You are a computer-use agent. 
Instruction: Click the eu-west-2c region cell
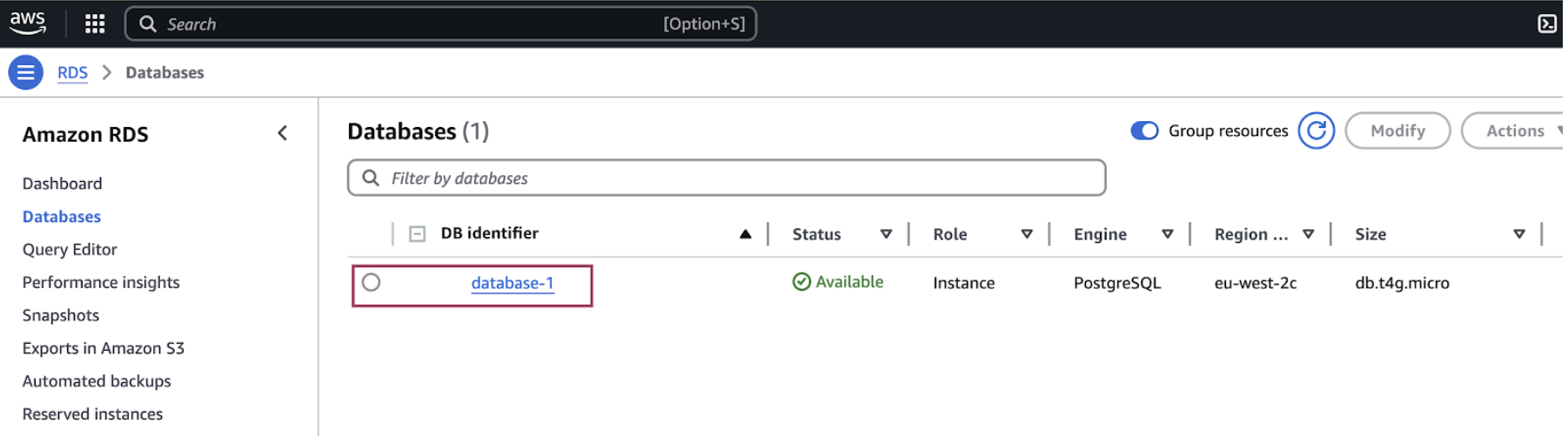1256,283
